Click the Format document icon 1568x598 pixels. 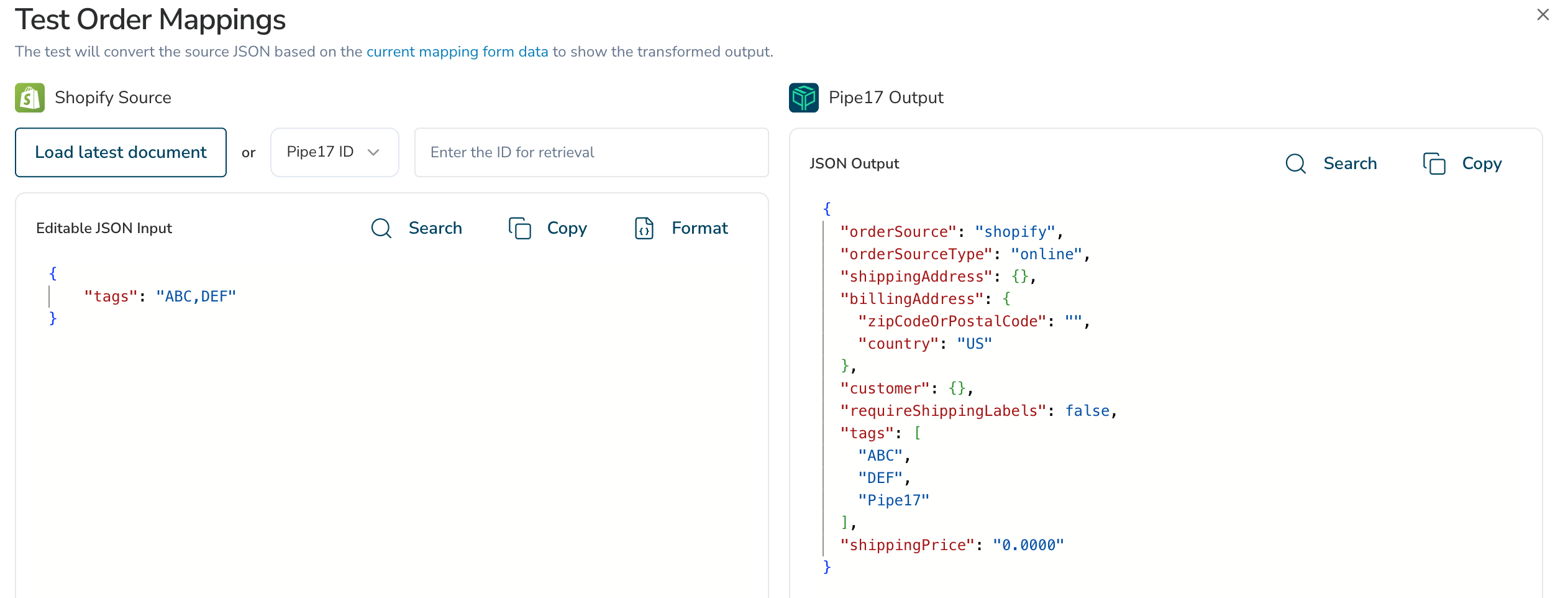(644, 228)
